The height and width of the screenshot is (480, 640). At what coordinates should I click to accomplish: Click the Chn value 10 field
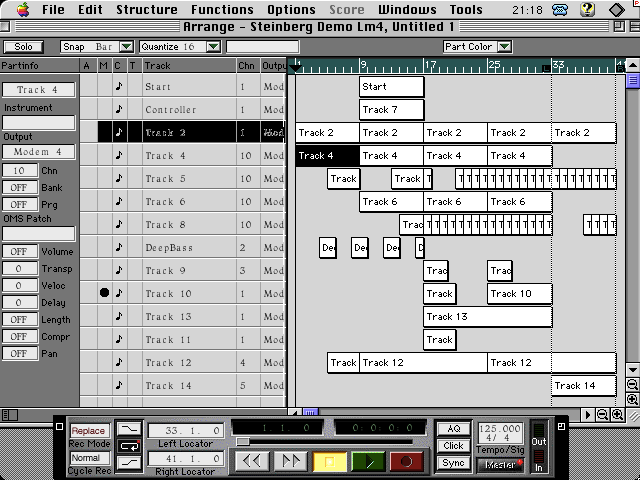tap(20, 170)
